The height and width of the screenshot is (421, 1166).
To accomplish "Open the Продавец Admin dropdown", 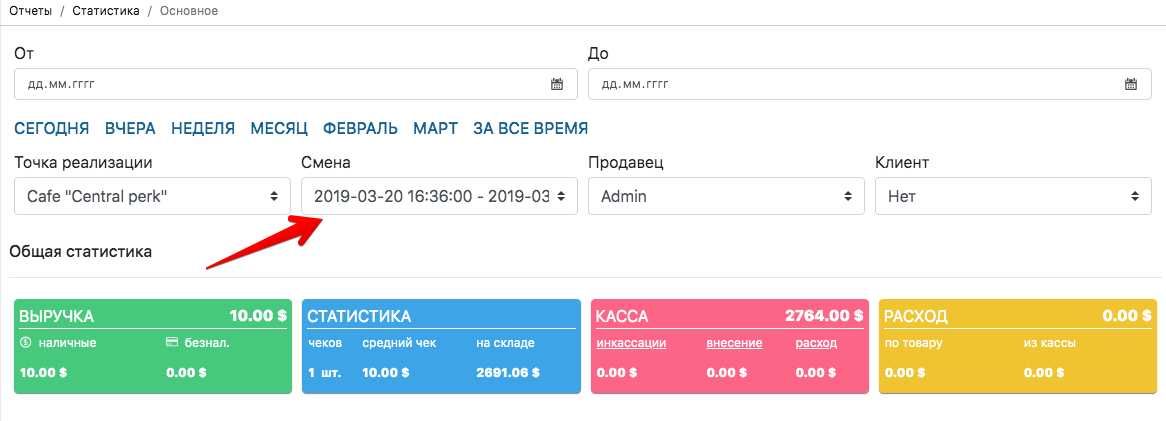I will pos(726,196).
